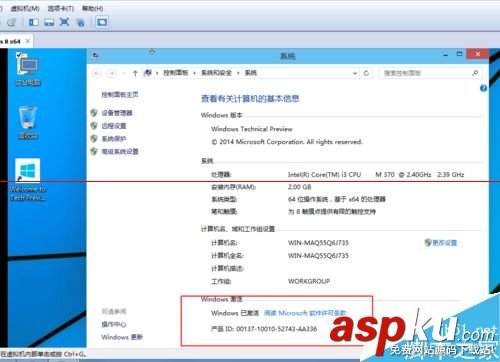Select the 这台电脑 desktop icon
500x362 pixels.
tap(28, 69)
